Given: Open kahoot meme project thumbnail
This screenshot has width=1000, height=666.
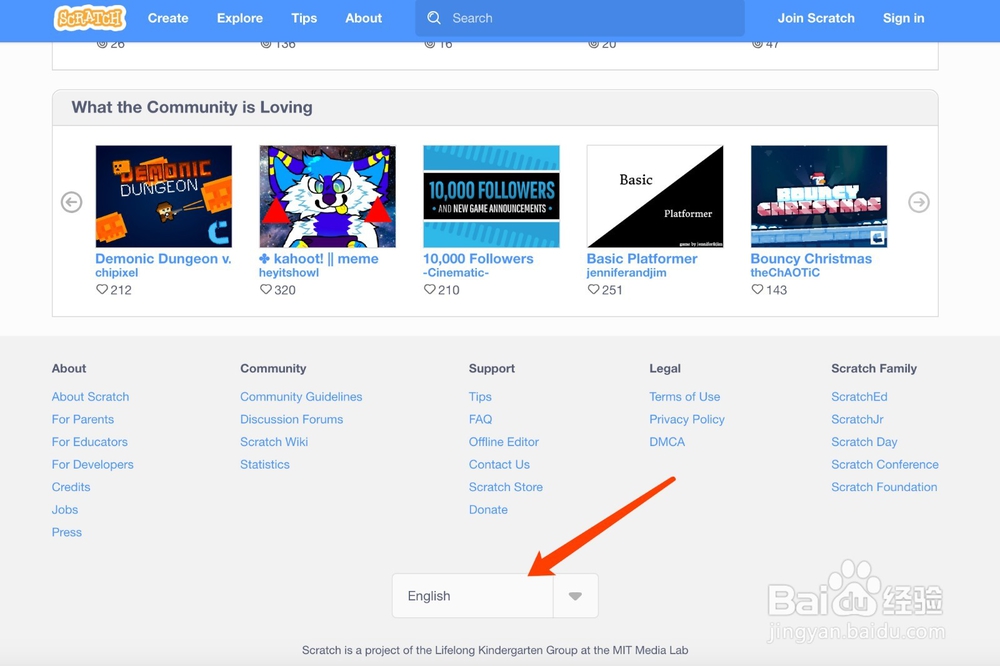Looking at the screenshot, I should (327, 196).
